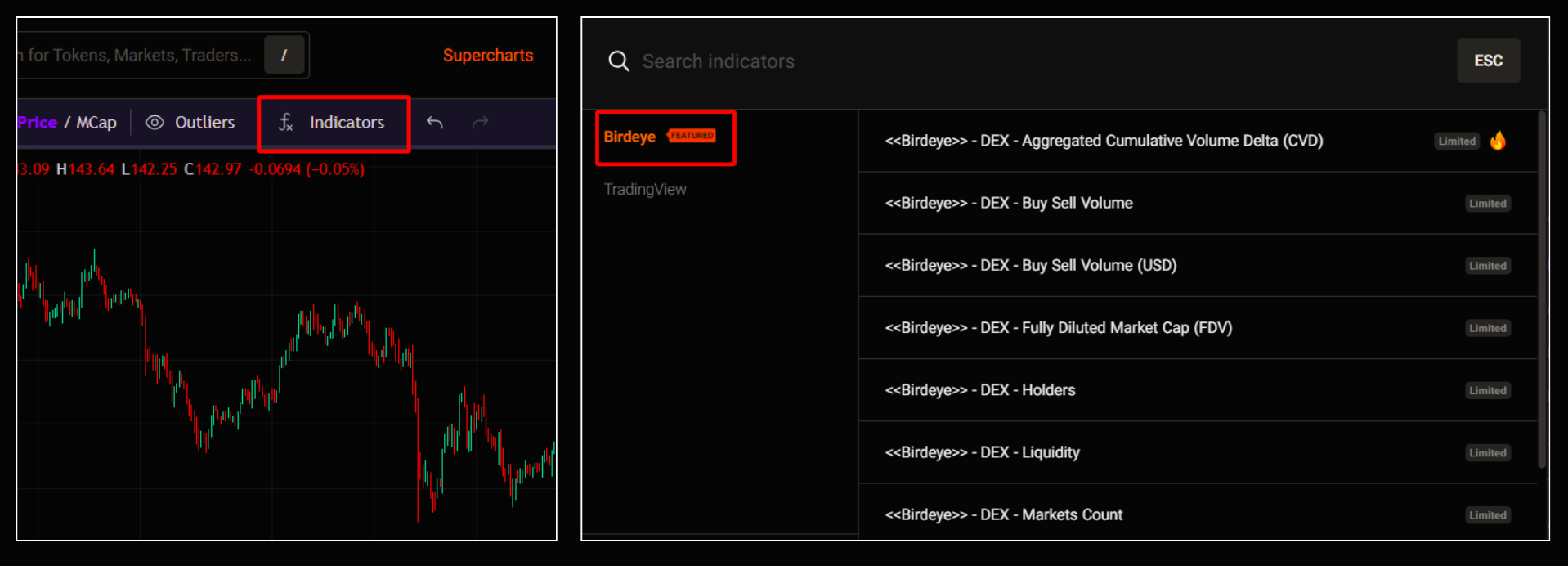The image size is (1568, 566).
Task: Click the slash shortcut key icon
Action: pos(284,55)
